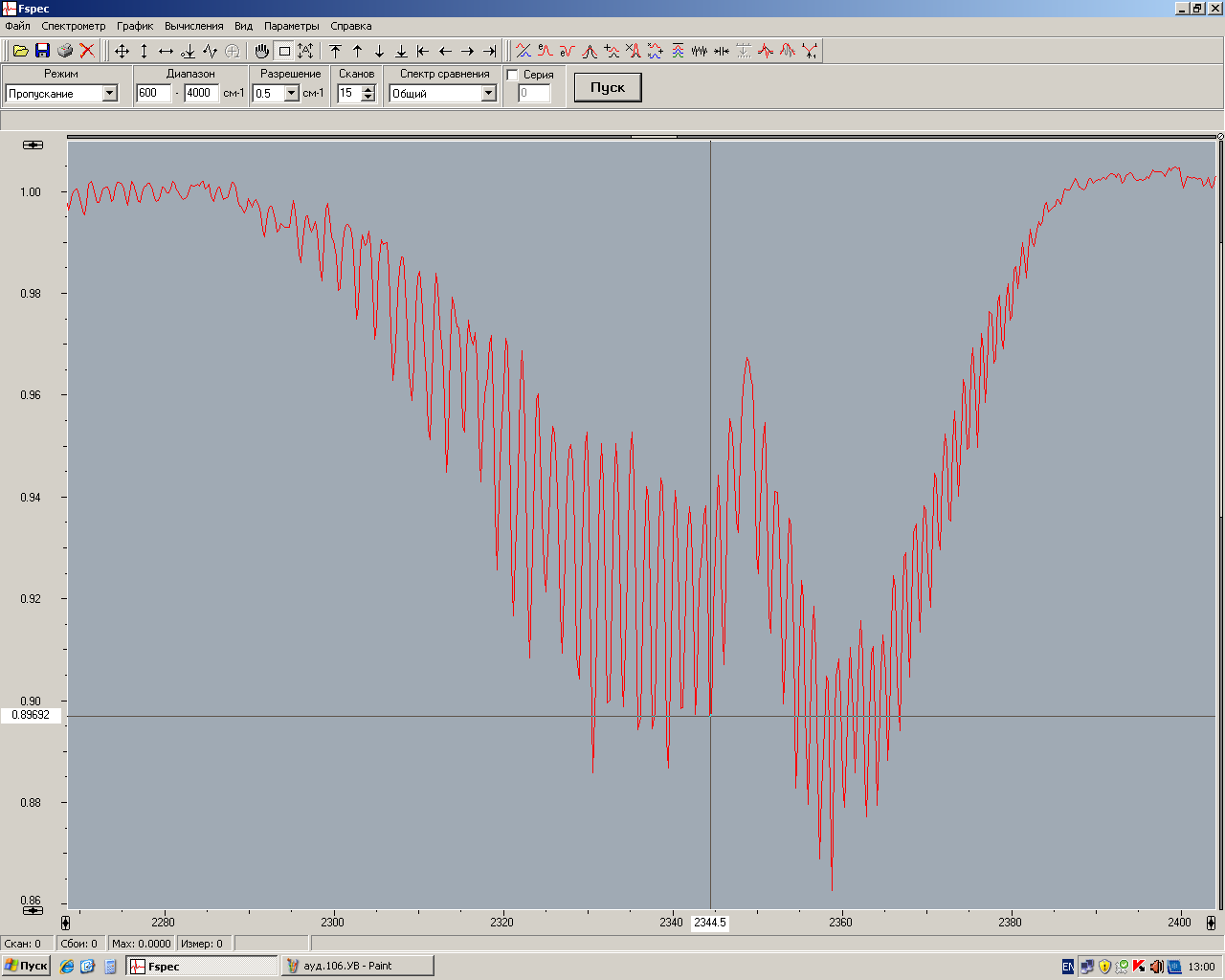
Task: Click the zigzag peak marker icon
Action: coord(210,51)
